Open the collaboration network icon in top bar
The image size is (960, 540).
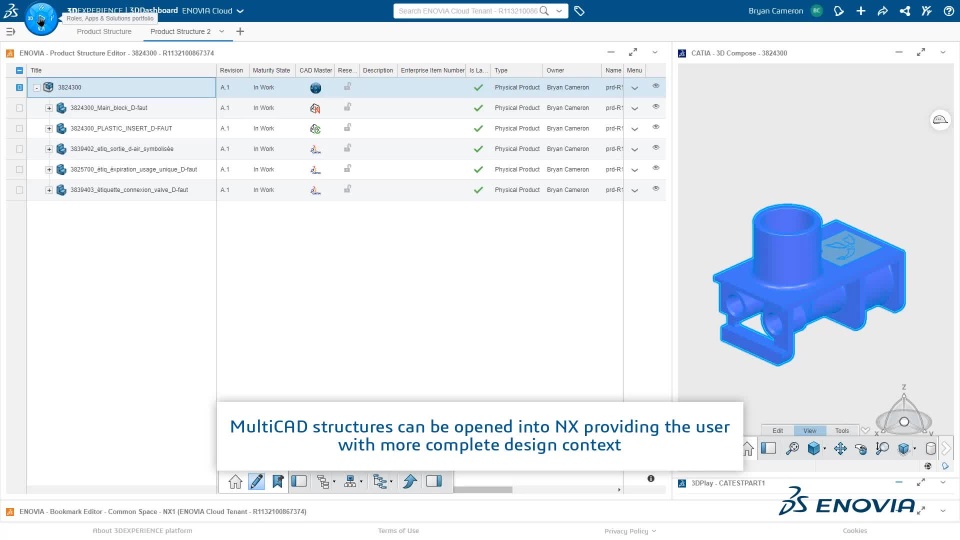pyautogui.click(x=905, y=11)
